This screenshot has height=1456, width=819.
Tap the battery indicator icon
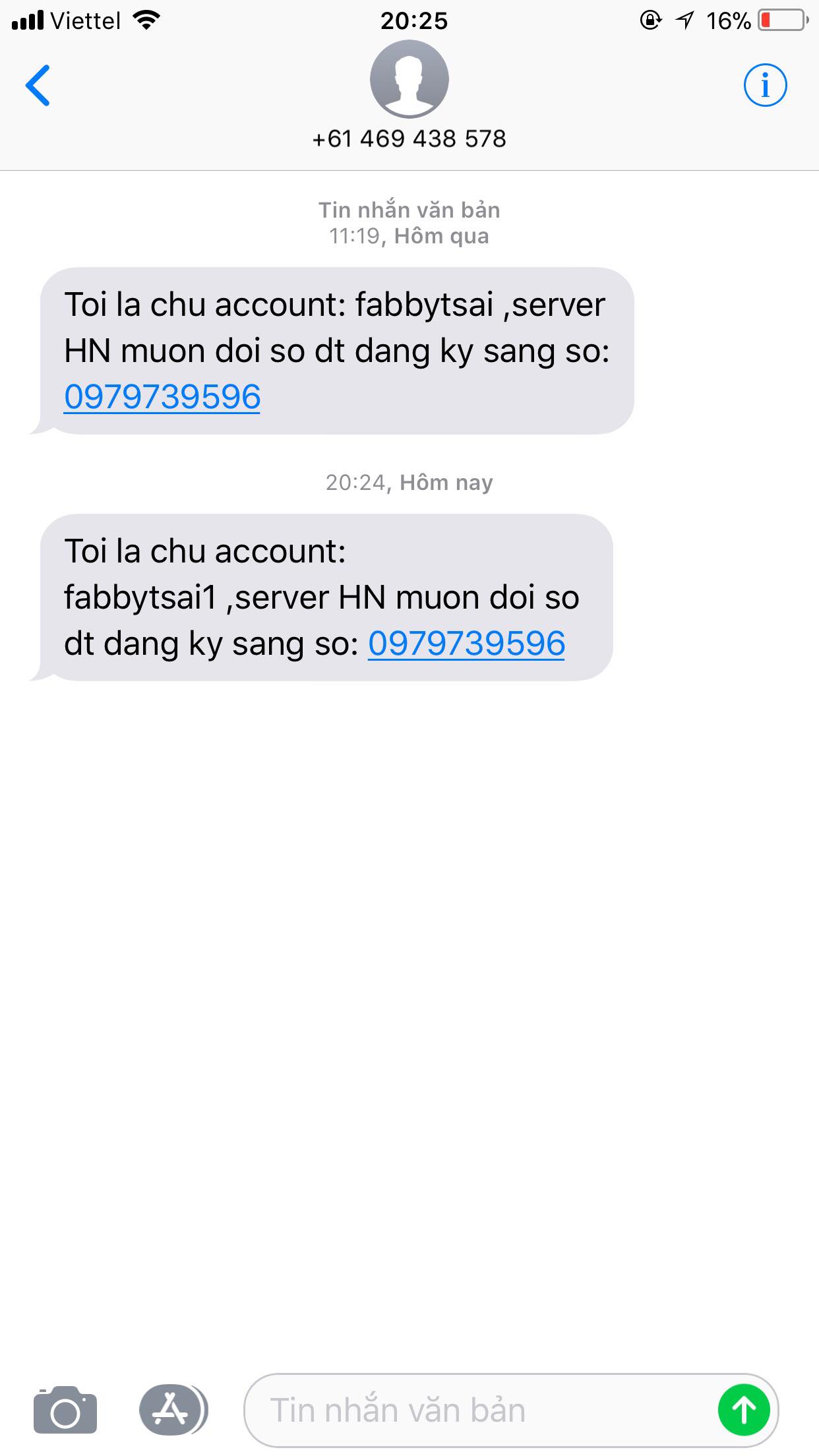click(783, 20)
